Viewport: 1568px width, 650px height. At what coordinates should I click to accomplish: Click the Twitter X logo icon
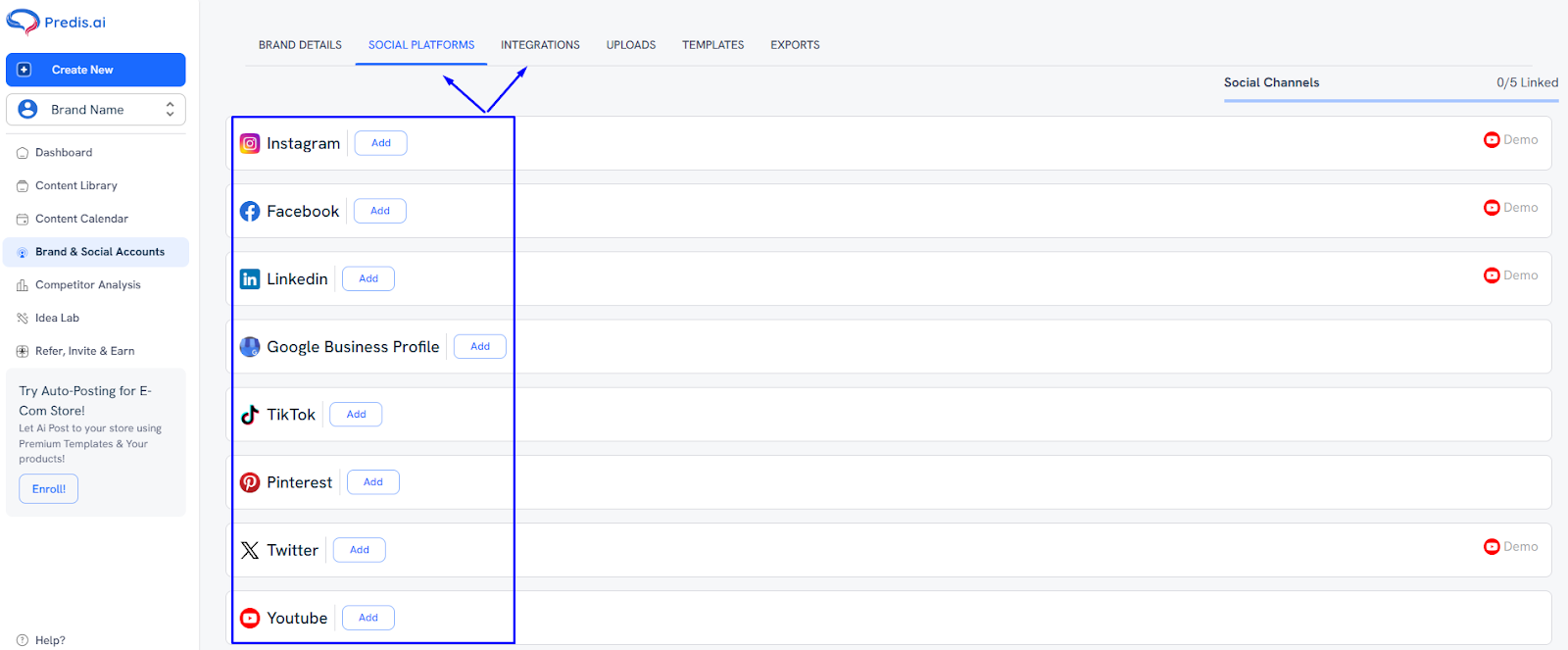250,550
